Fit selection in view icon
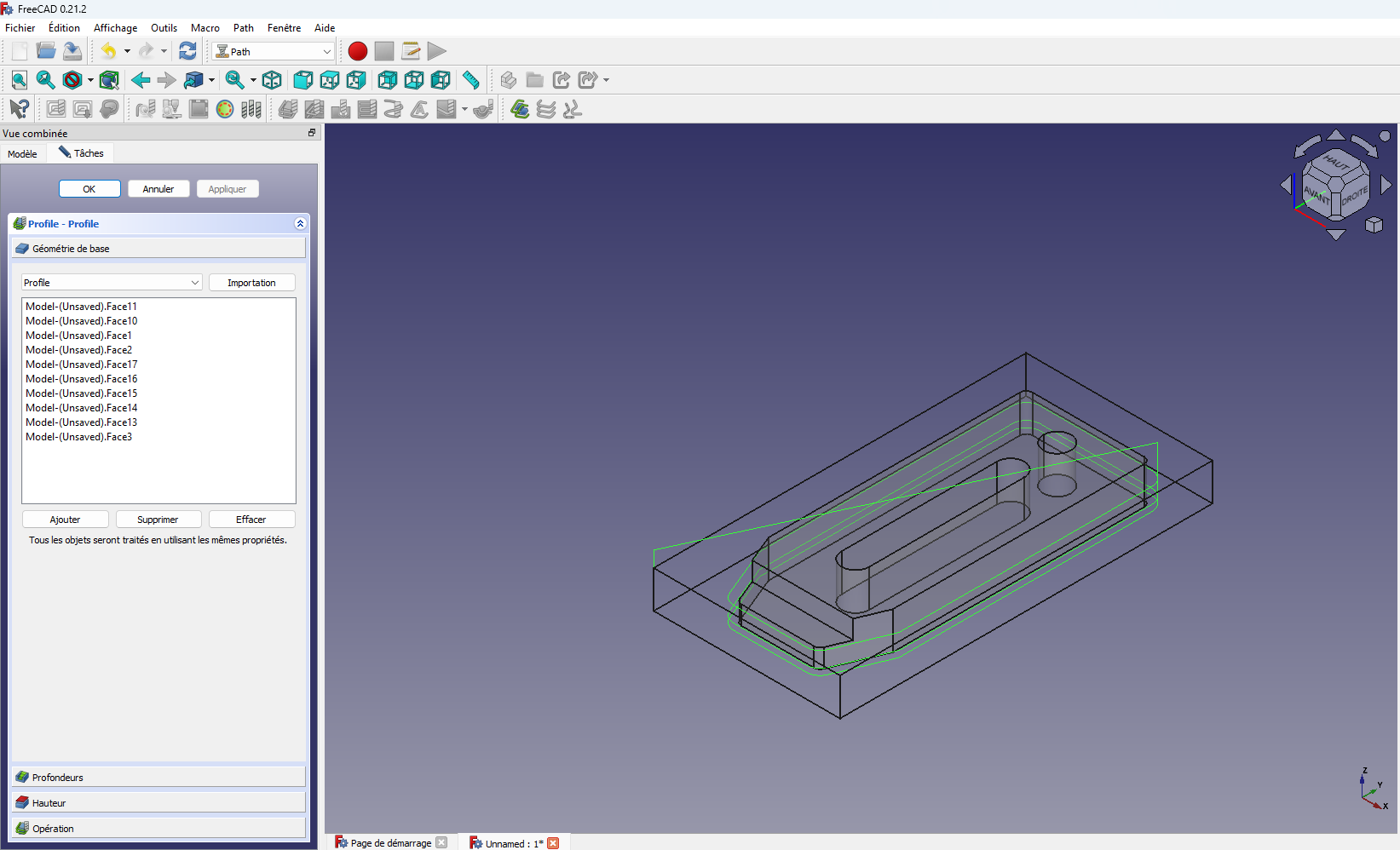The width and height of the screenshot is (1400, 850). tap(46, 80)
